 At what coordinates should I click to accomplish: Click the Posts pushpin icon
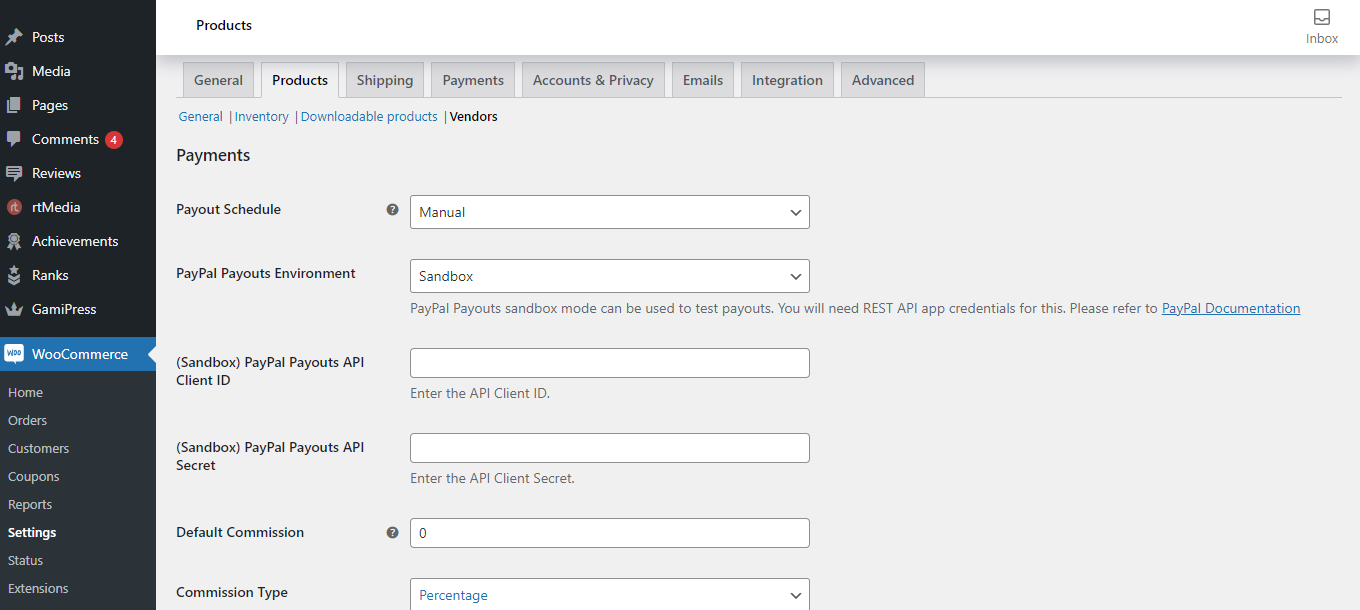tap(14, 37)
